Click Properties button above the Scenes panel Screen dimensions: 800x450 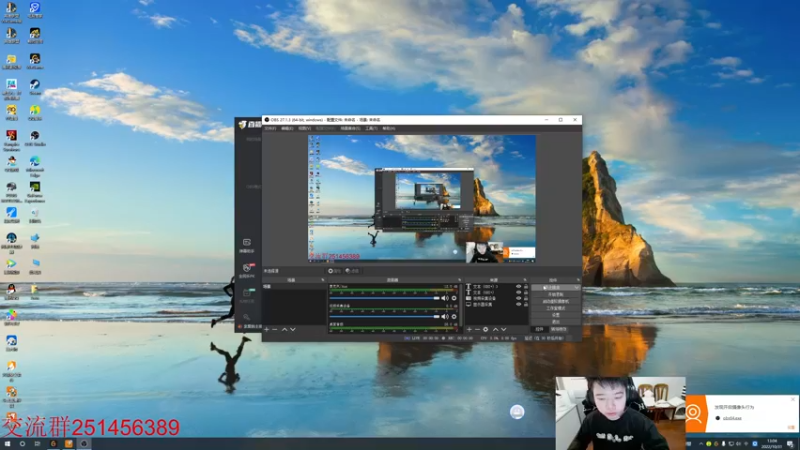click(x=334, y=271)
